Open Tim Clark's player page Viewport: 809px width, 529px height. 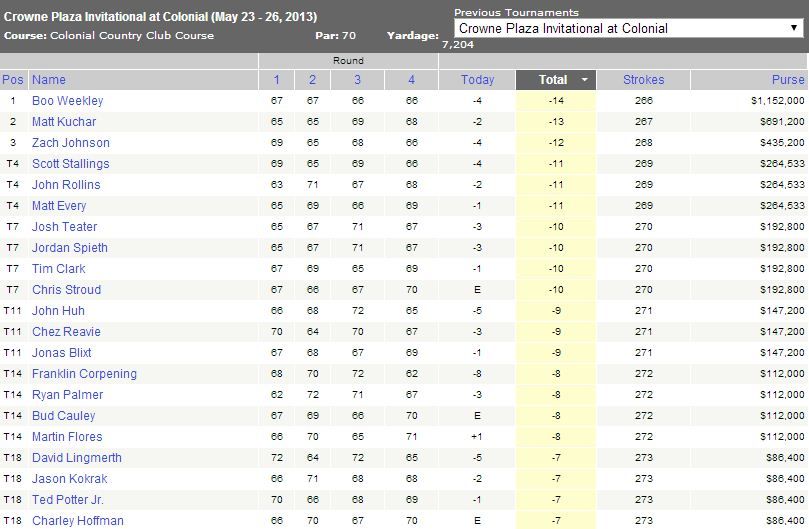59,268
